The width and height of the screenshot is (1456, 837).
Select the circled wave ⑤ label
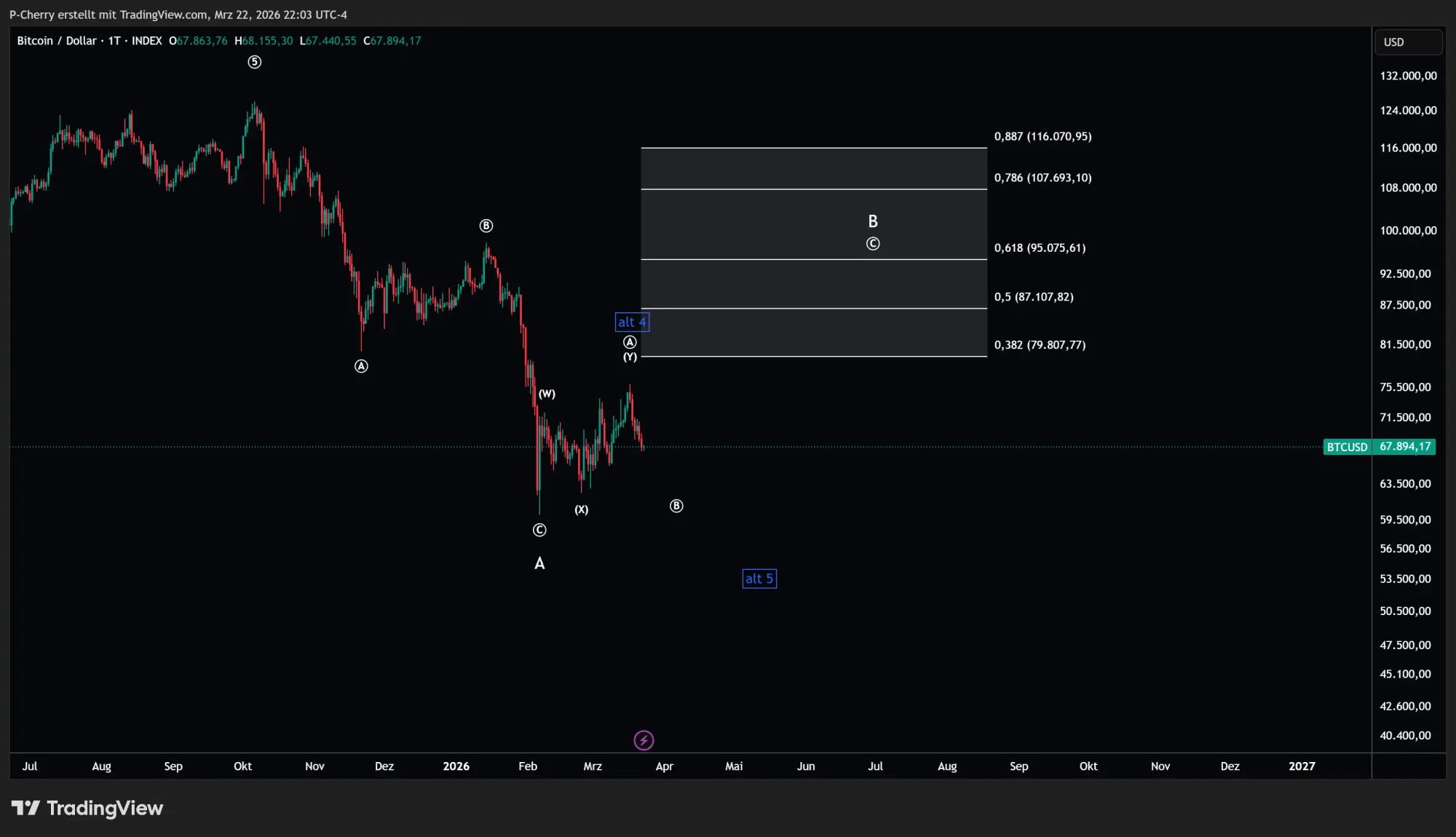254,62
